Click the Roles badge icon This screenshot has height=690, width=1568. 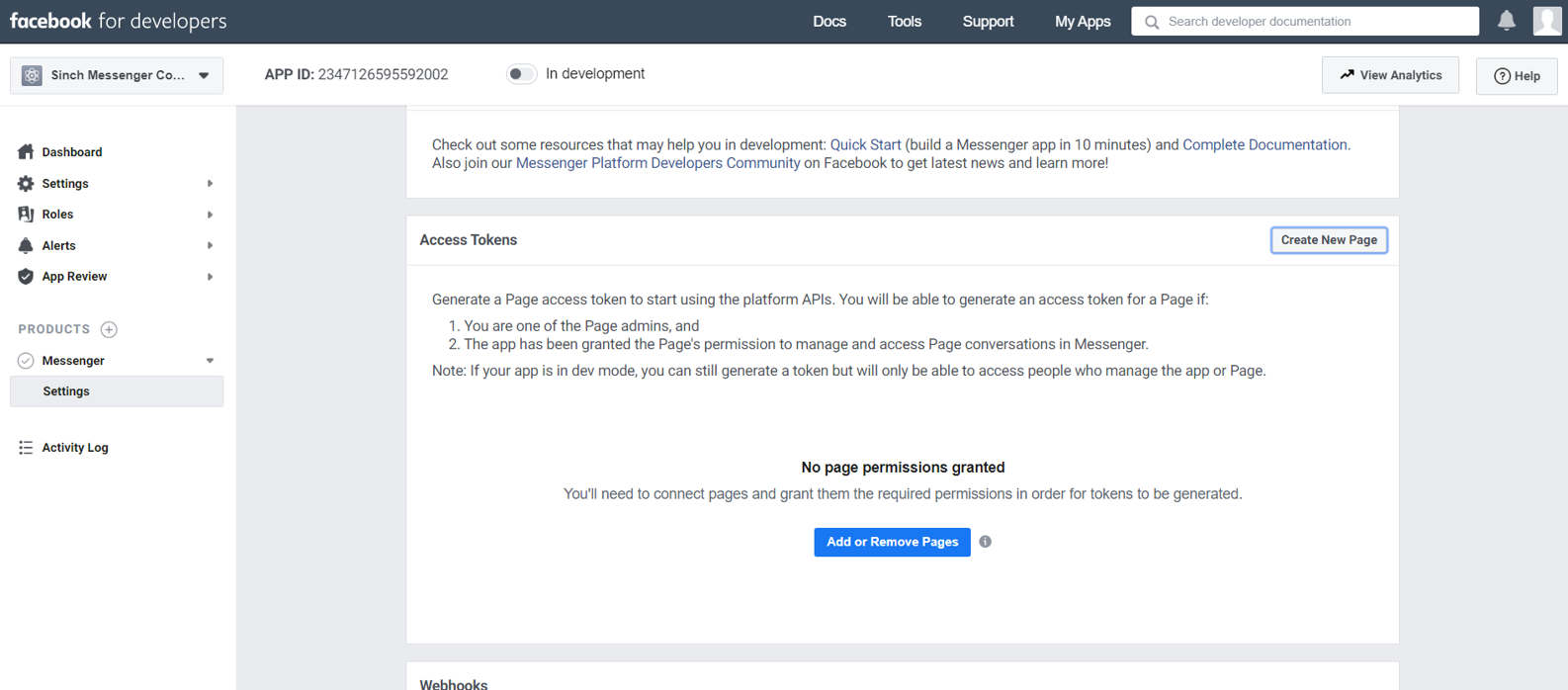(x=26, y=214)
